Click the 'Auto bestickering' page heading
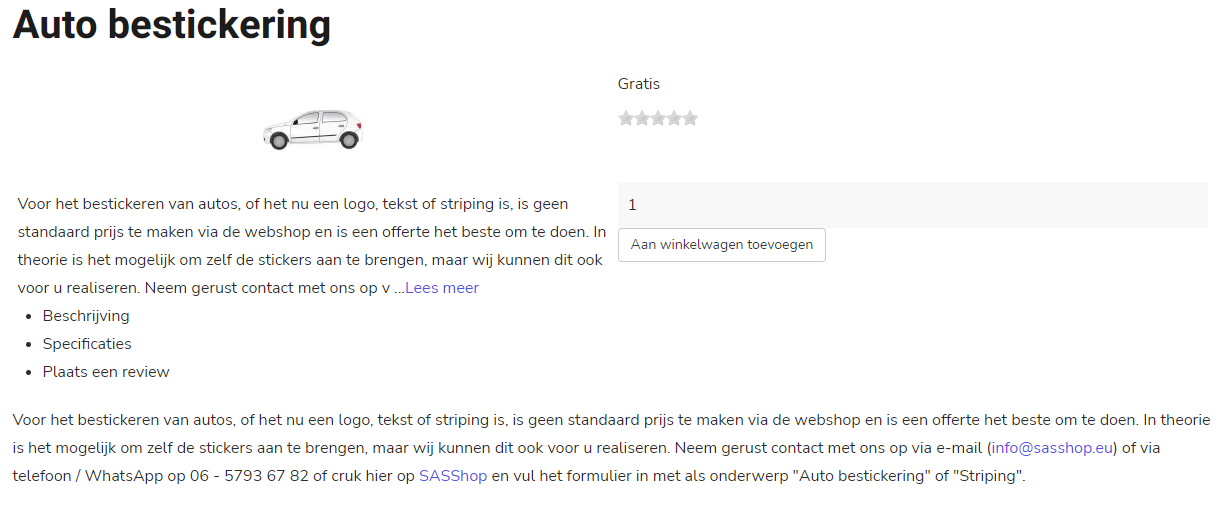 point(171,24)
